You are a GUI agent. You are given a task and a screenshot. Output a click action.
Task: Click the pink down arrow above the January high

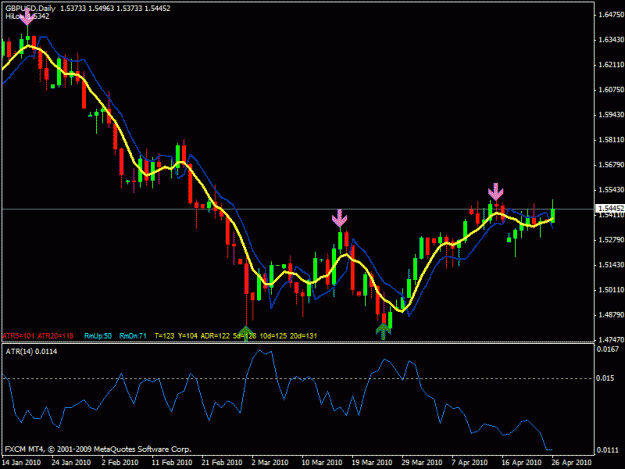(x=27, y=17)
